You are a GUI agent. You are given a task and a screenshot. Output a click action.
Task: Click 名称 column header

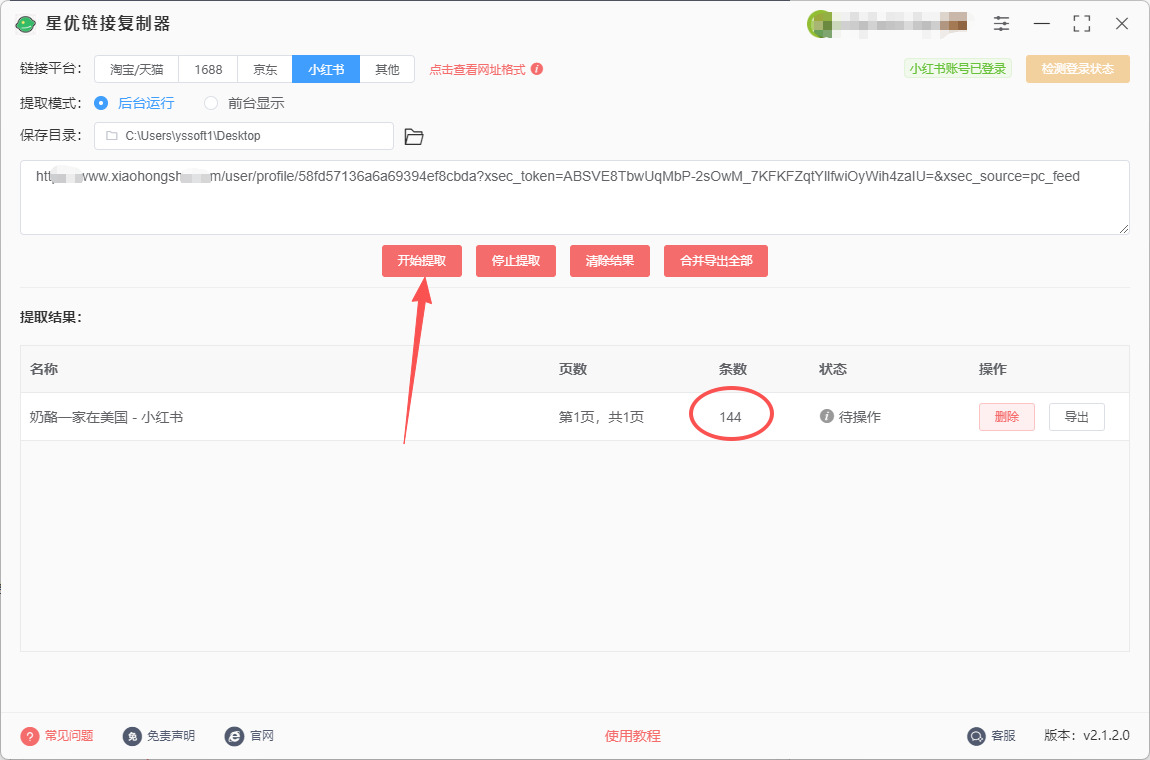44,369
